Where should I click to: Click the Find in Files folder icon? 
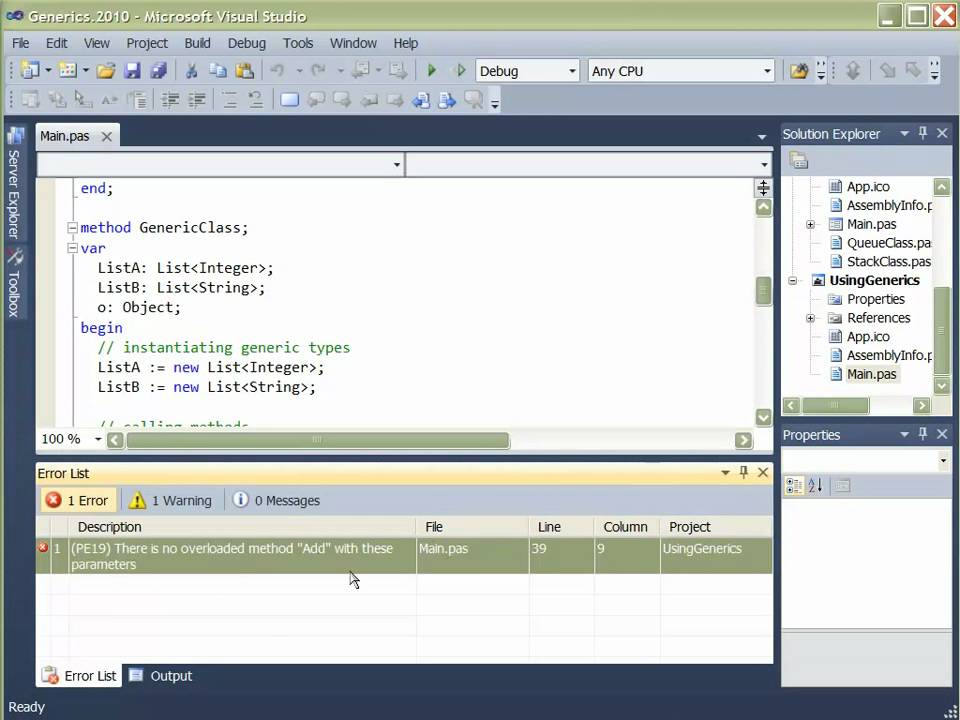click(x=799, y=71)
